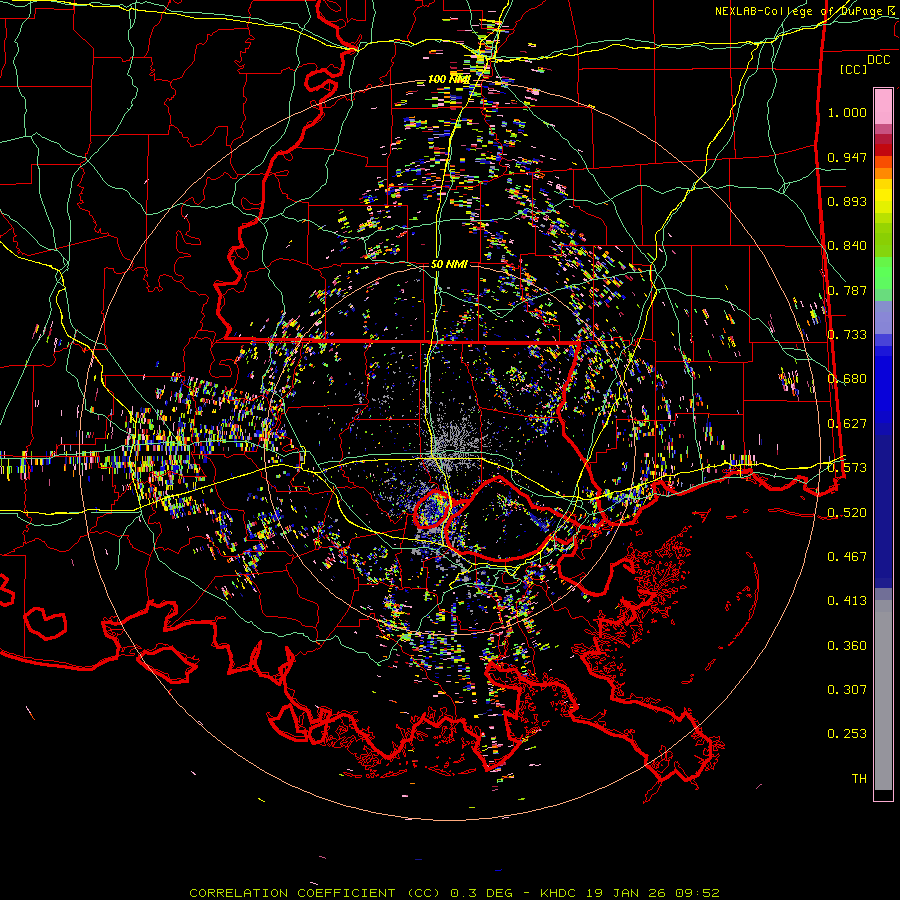Select the 0.840 scale value

847,246
